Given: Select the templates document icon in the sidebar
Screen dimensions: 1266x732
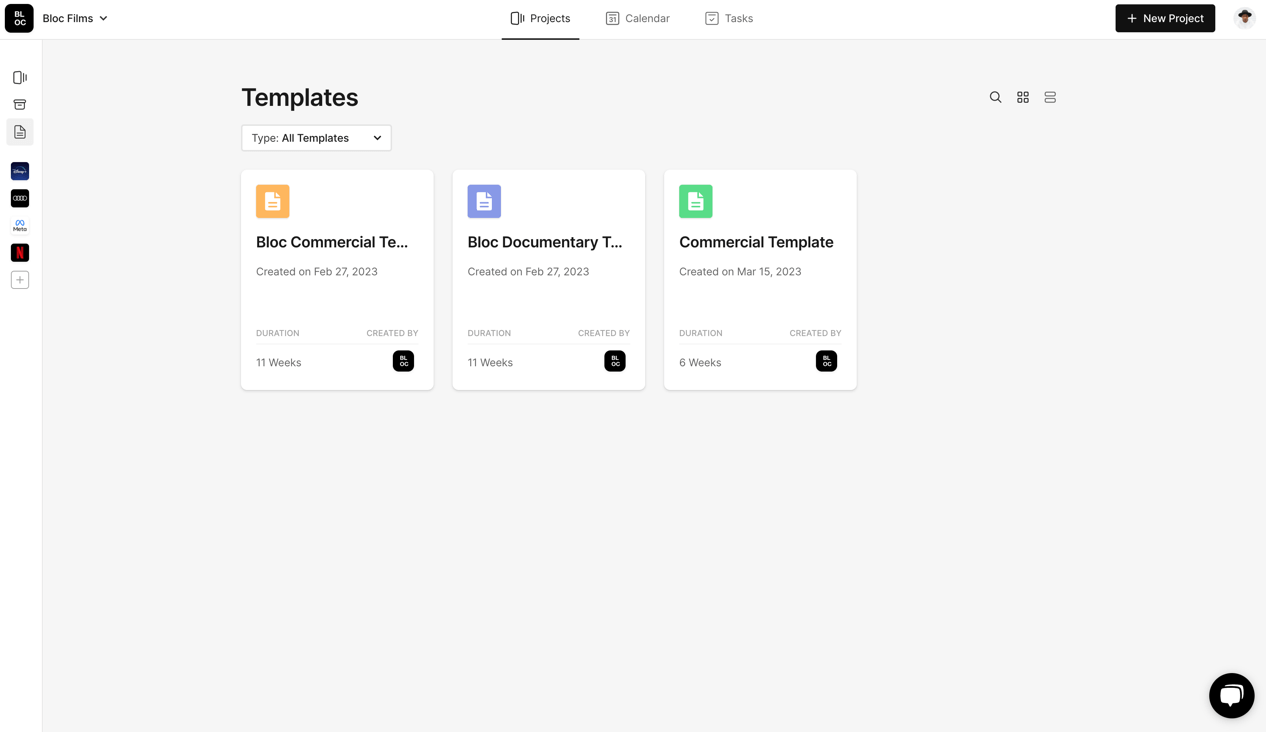Looking at the screenshot, I should click(20, 132).
